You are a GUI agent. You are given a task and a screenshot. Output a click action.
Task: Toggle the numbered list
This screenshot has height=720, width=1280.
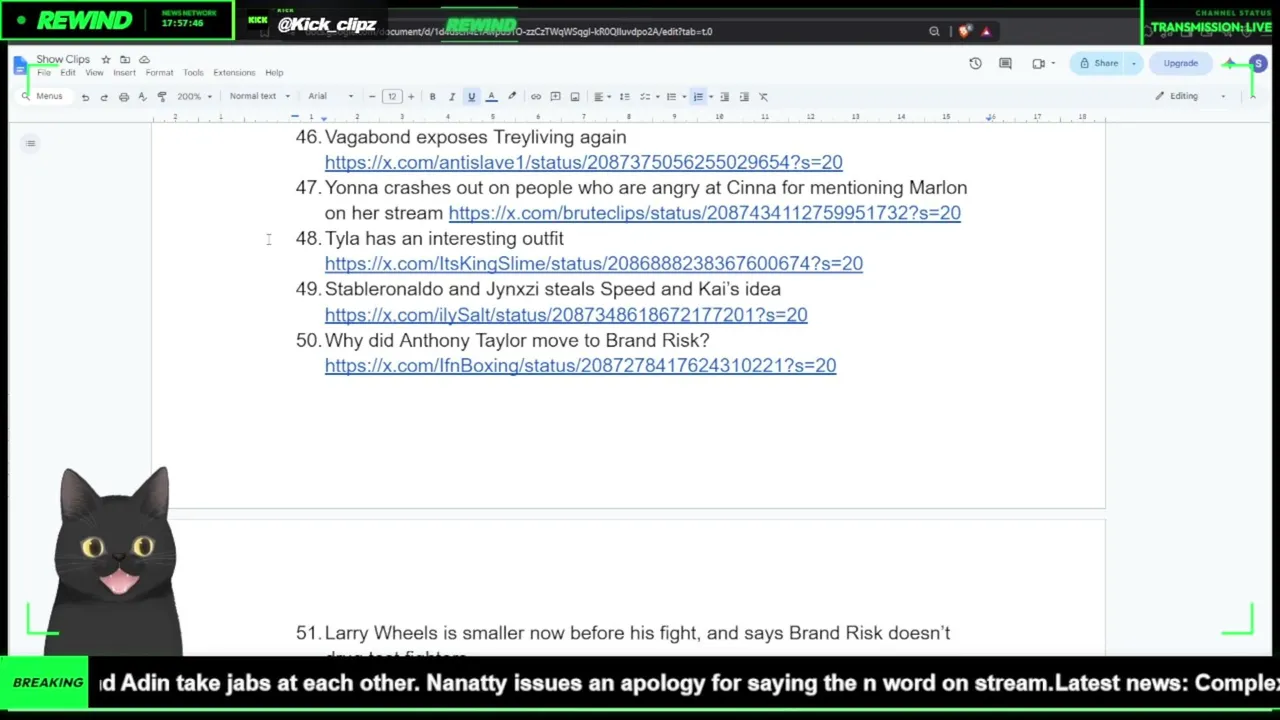698,97
